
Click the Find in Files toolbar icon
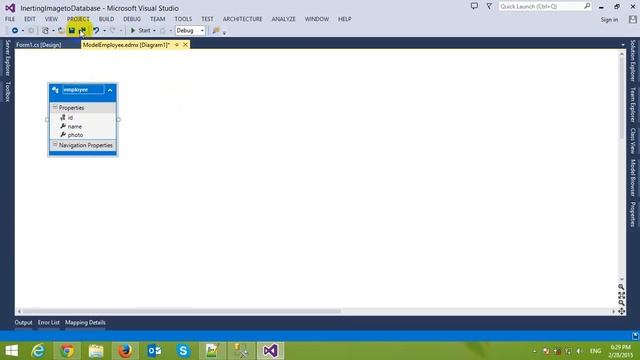click(x=216, y=31)
